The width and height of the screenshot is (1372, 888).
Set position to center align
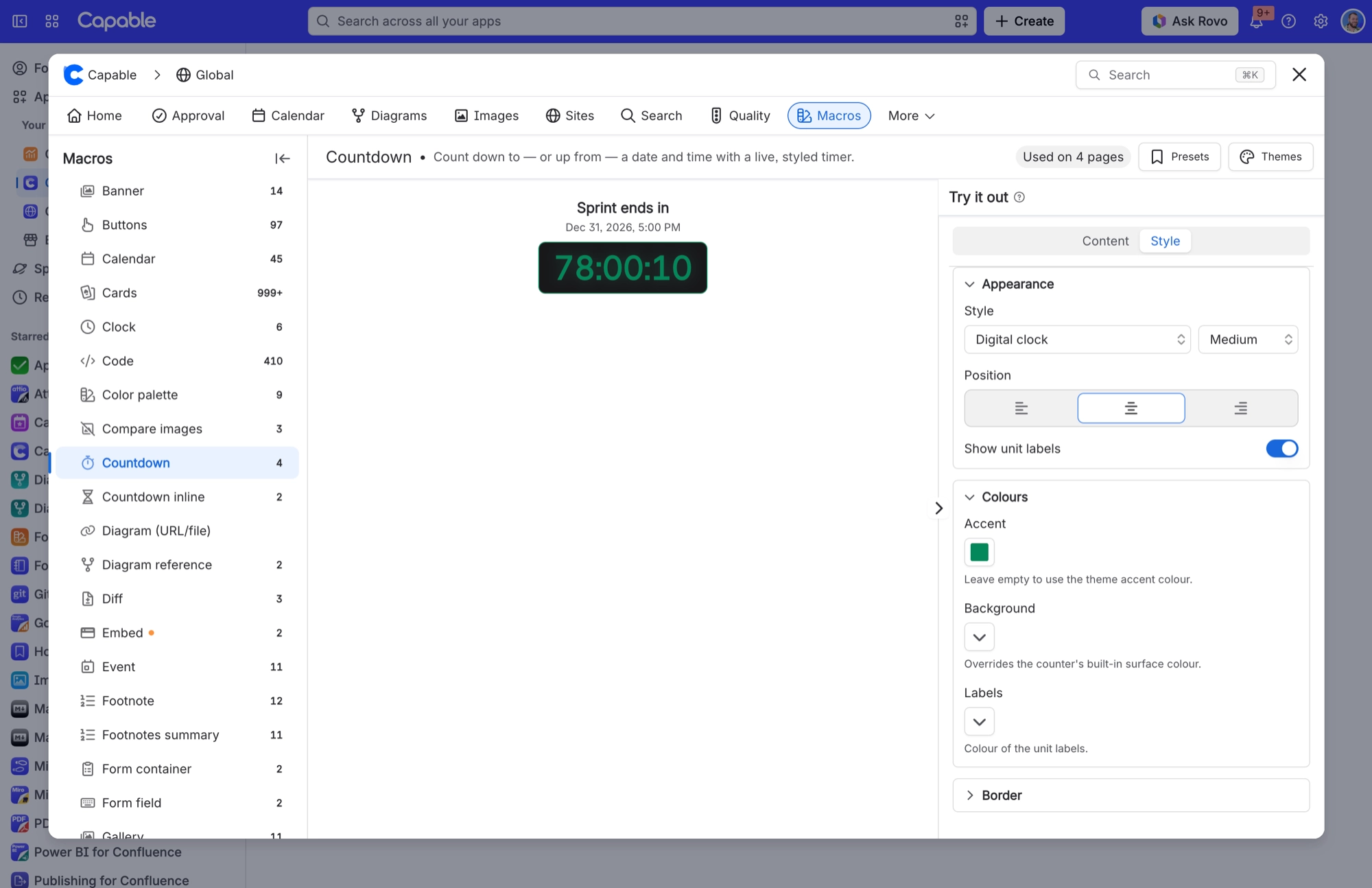click(1131, 408)
